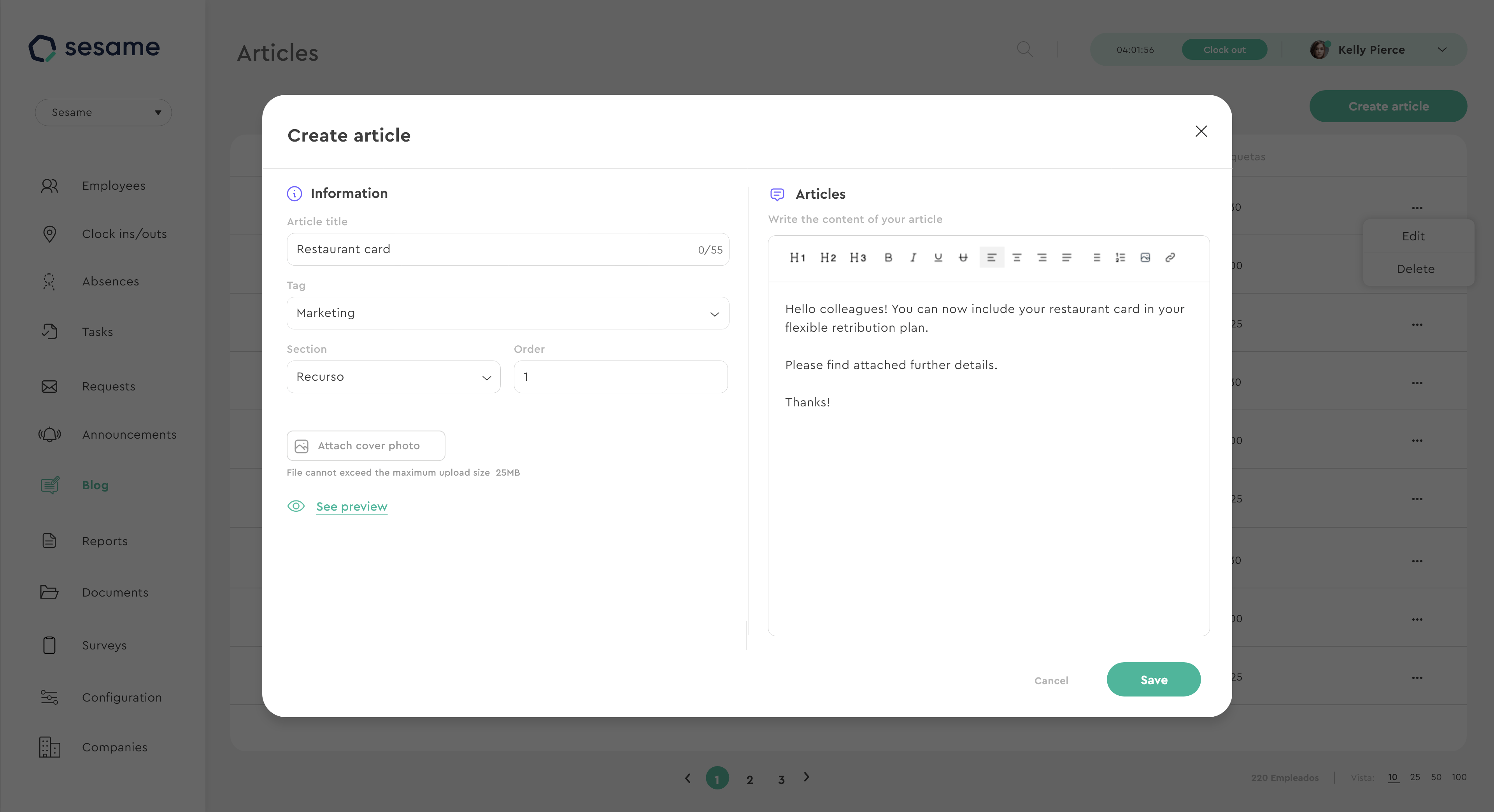This screenshot has height=812, width=1494.
Task: Apply strikethrough formatting to article text
Action: click(x=963, y=257)
